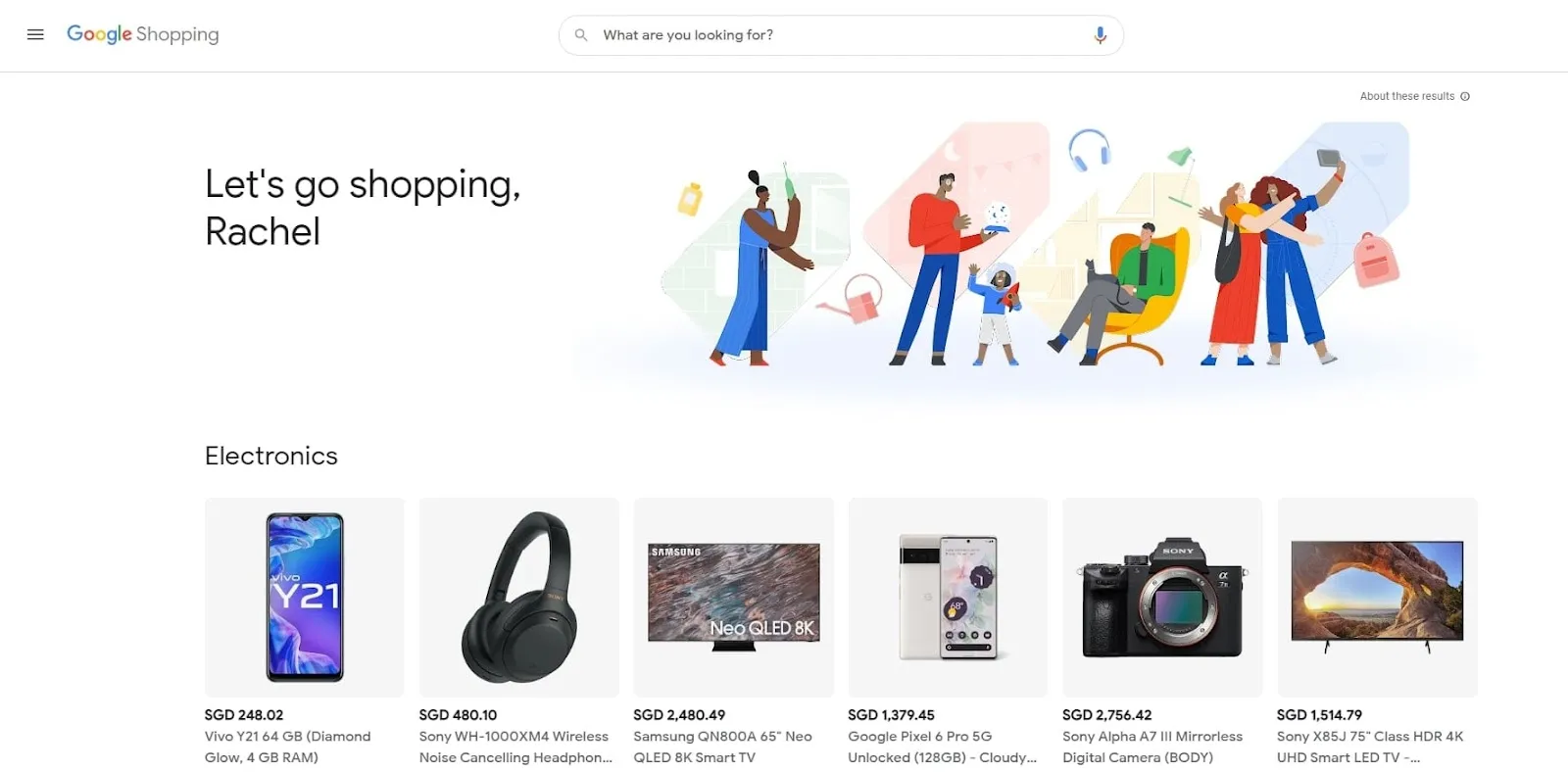Viewport: 1568px width, 772px height.
Task: Open Samsung QN800A 65" Neo product title
Action: (x=723, y=747)
